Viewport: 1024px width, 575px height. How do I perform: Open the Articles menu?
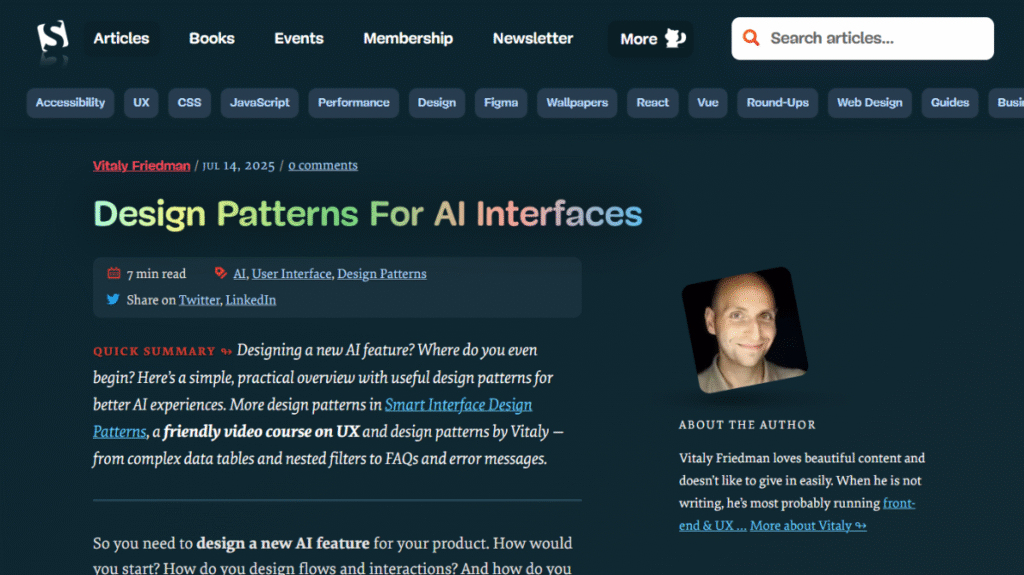click(121, 39)
